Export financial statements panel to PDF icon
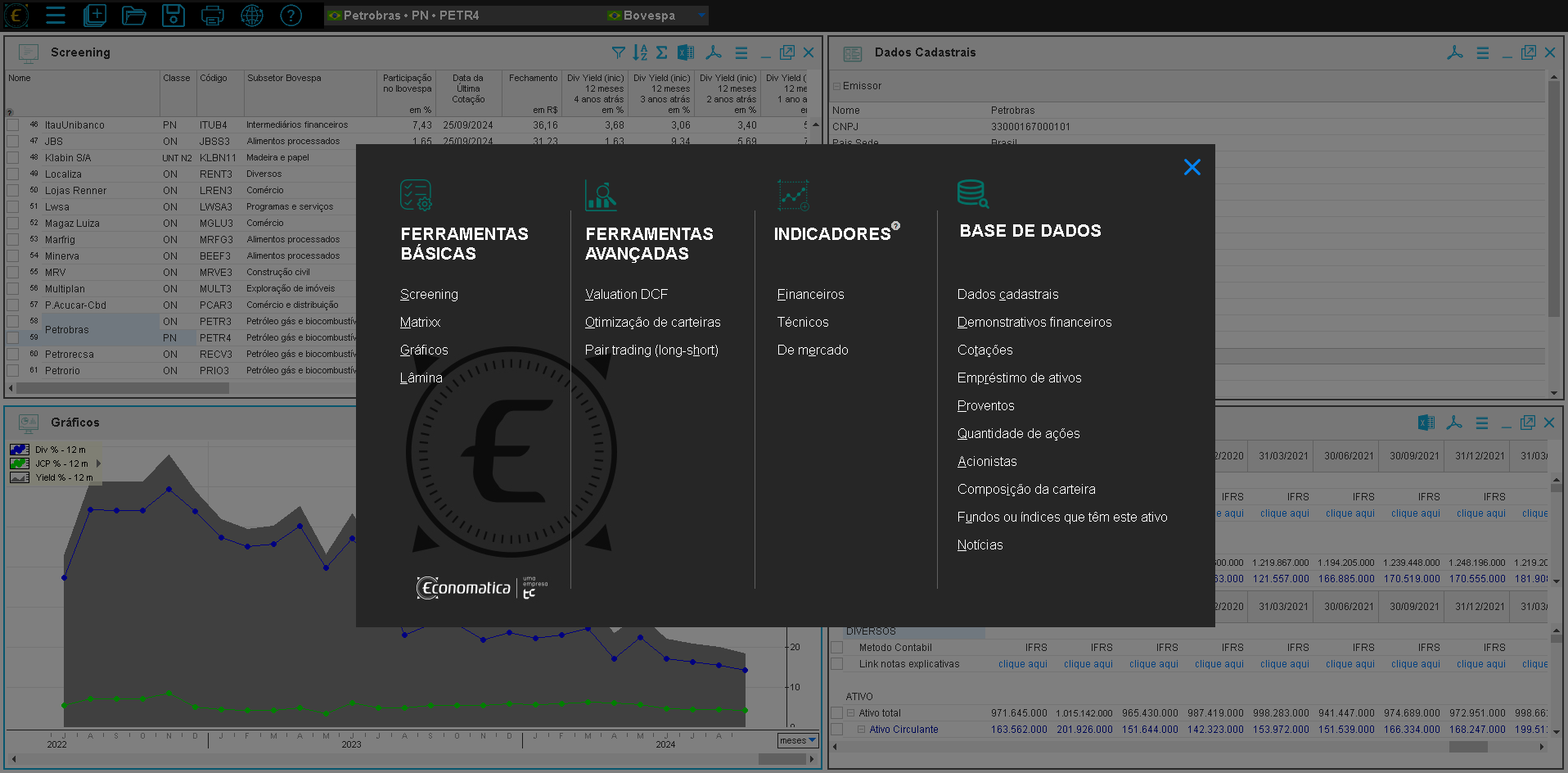The height and width of the screenshot is (773, 1568). [1454, 423]
